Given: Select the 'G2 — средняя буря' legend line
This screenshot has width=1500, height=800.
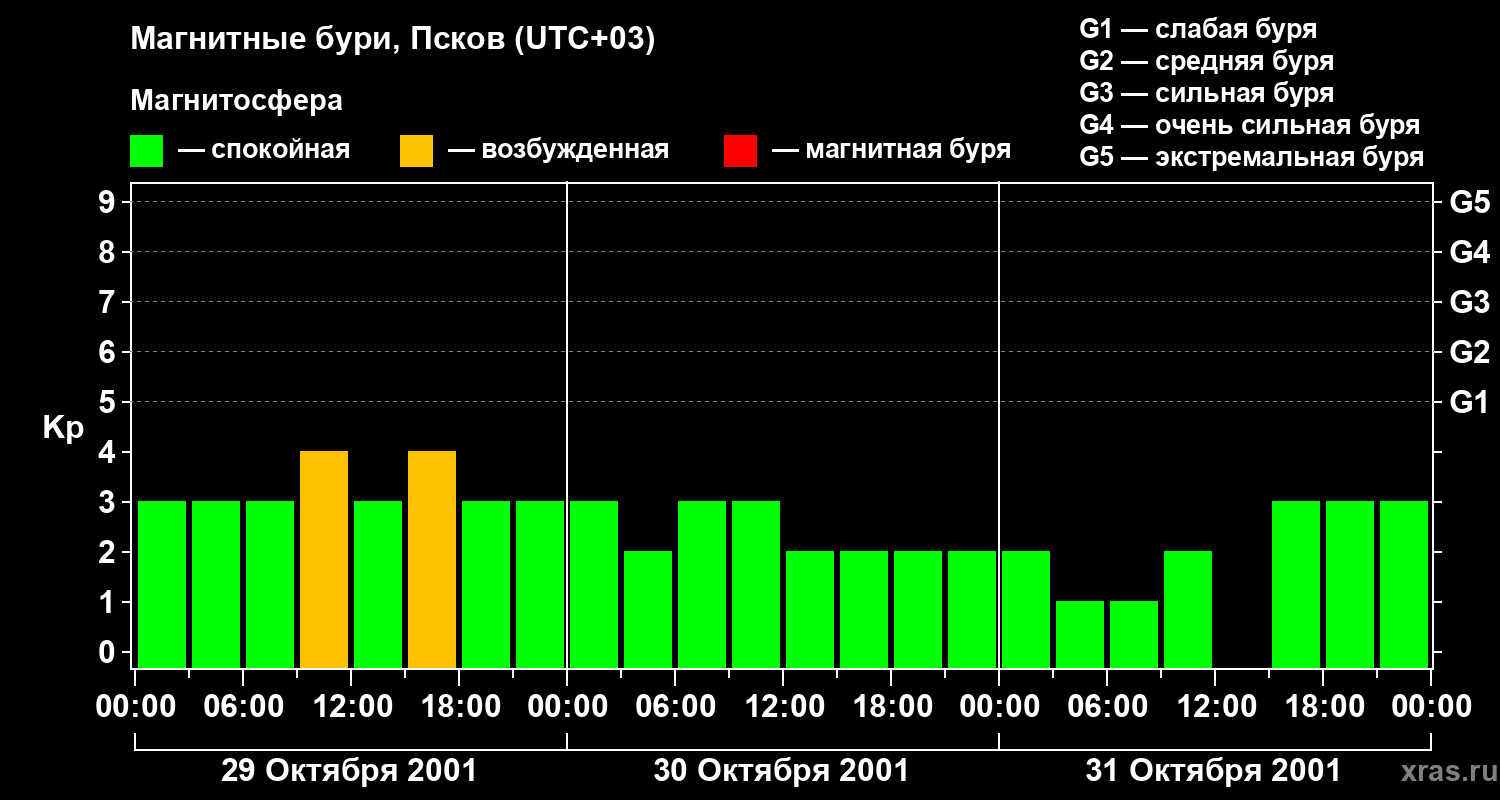Looking at the screenshot, I should point(1207,61).
